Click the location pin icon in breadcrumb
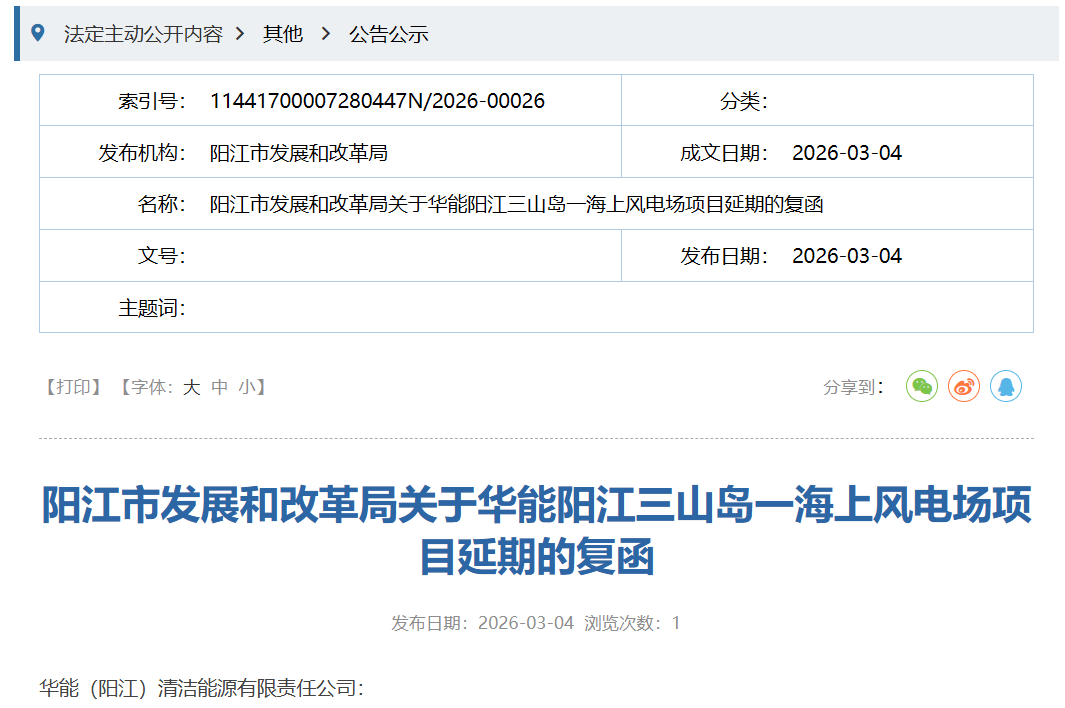Image resolution: width=1065 pixels, height=708 pixels. (38, 33)
